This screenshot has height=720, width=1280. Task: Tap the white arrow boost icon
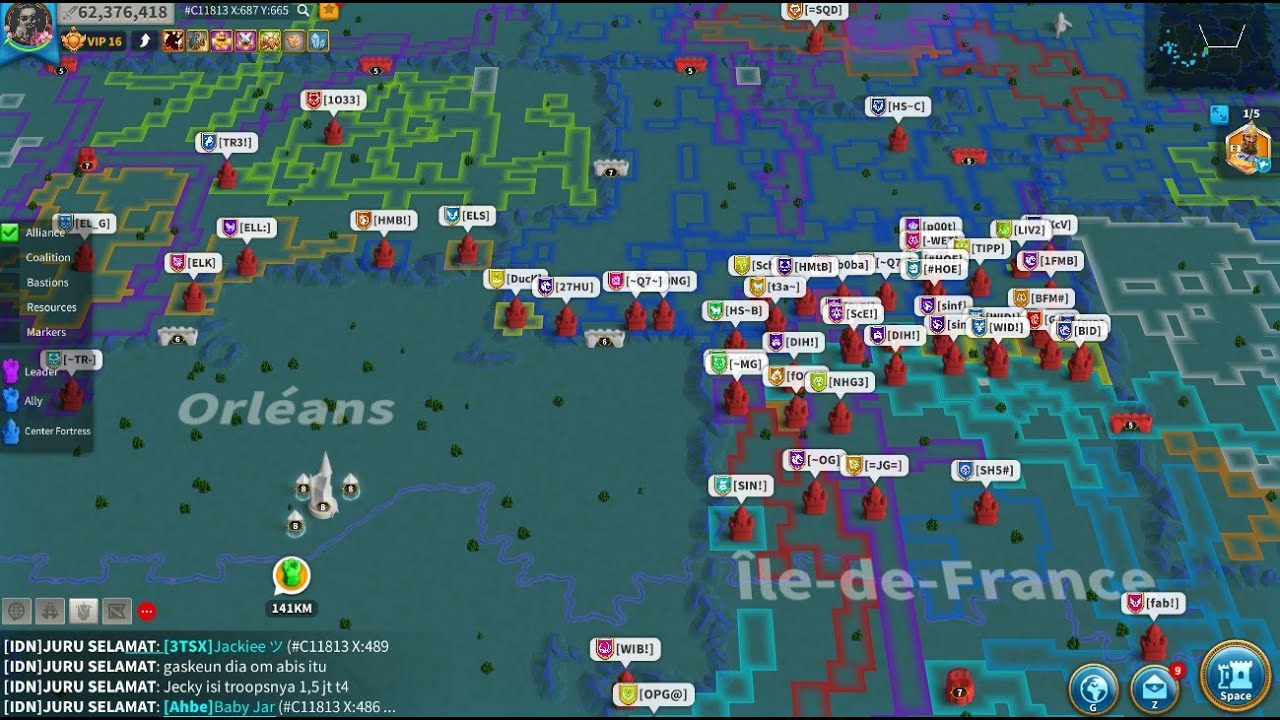[x=144, y=41]
